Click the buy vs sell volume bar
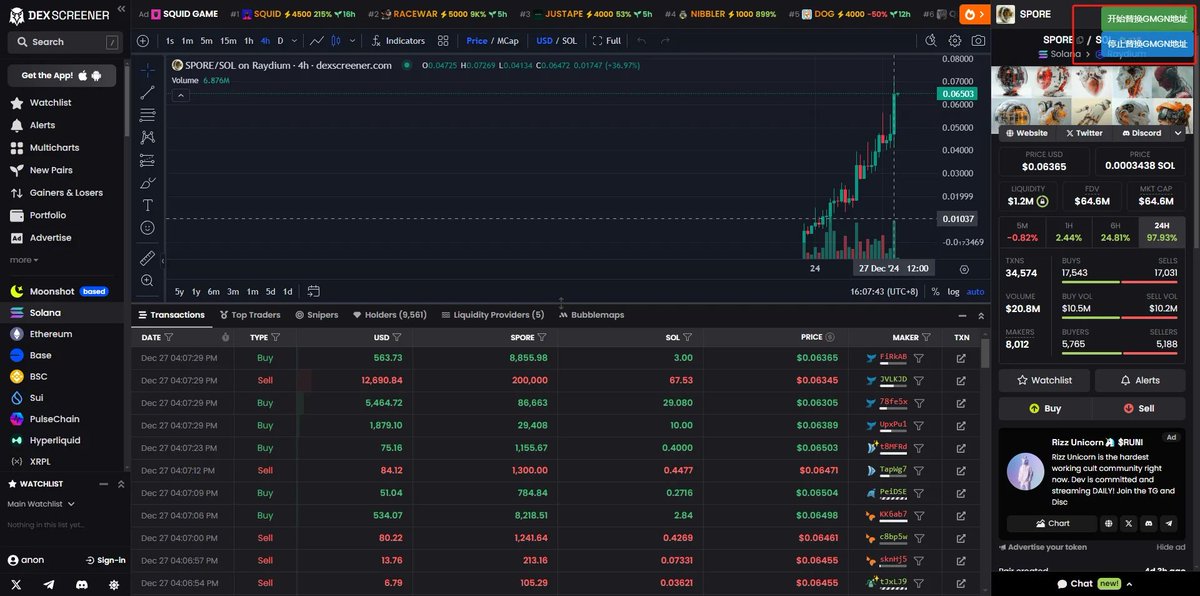Screen dimensions: 1200x596 click(1119, 317)
